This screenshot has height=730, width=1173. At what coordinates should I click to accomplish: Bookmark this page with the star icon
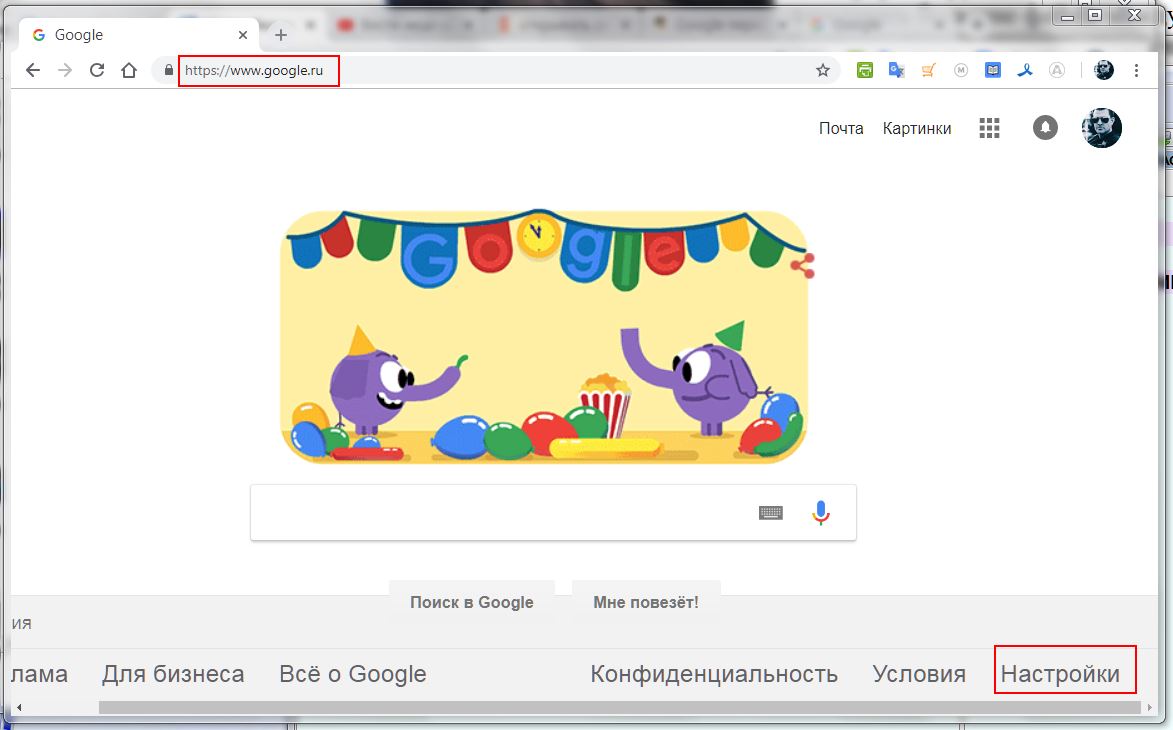click(x=823, y=70)
